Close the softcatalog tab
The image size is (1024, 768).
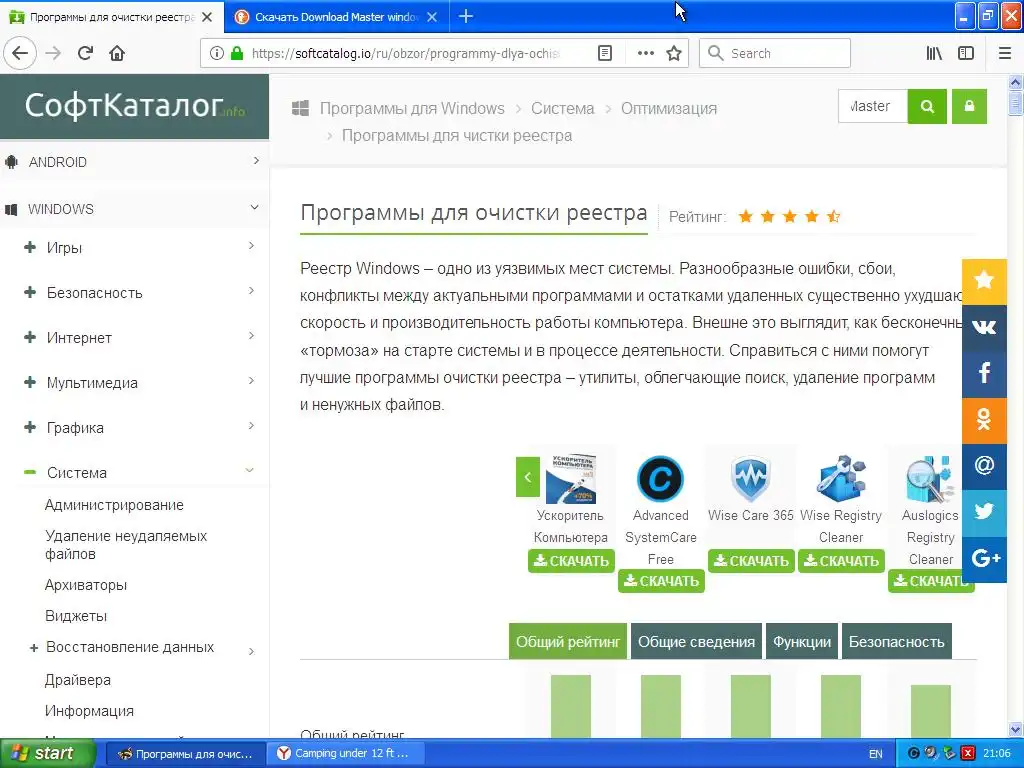coord(207,17)
